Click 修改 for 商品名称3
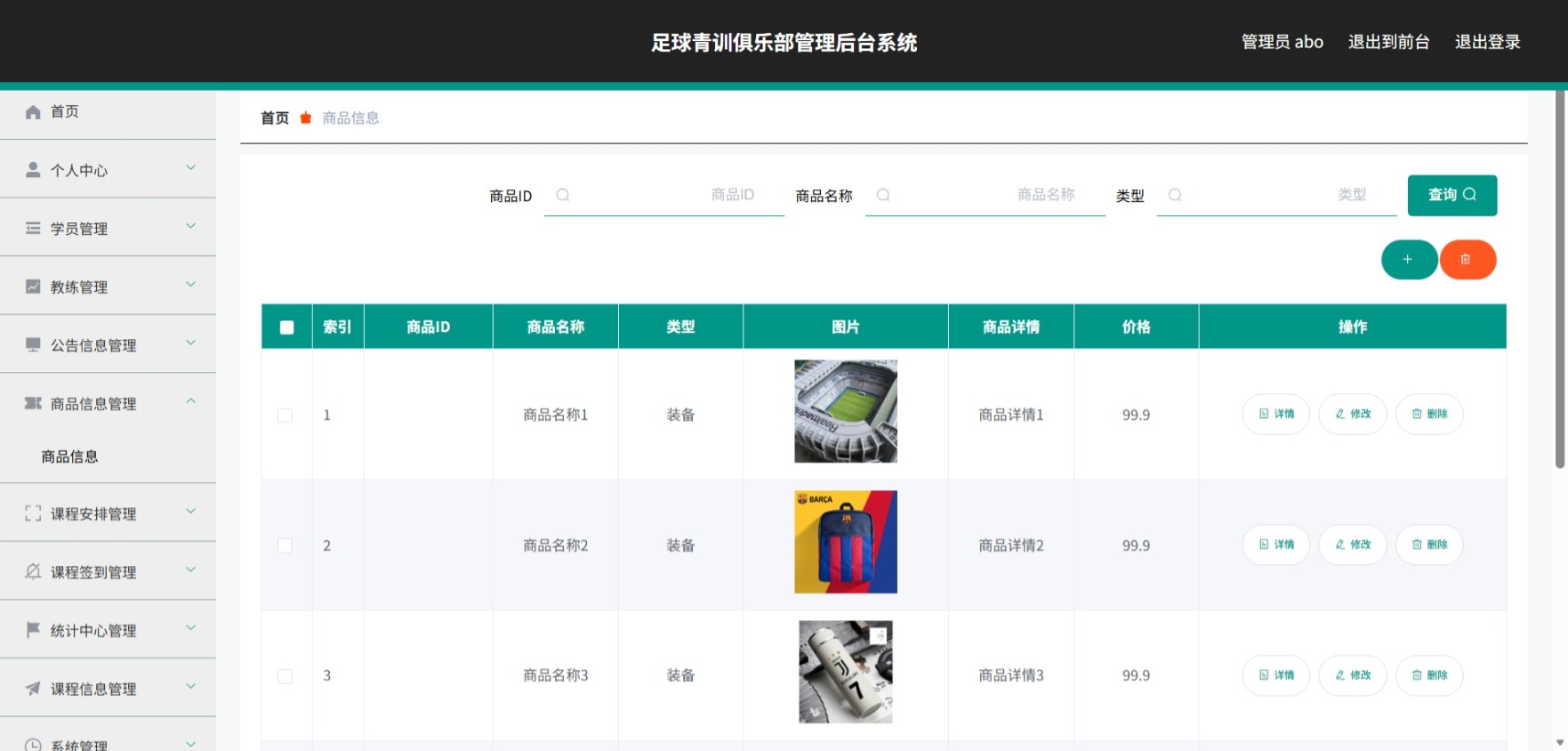Viewport: 1568px width, 751px height. tap(1353, 675)
